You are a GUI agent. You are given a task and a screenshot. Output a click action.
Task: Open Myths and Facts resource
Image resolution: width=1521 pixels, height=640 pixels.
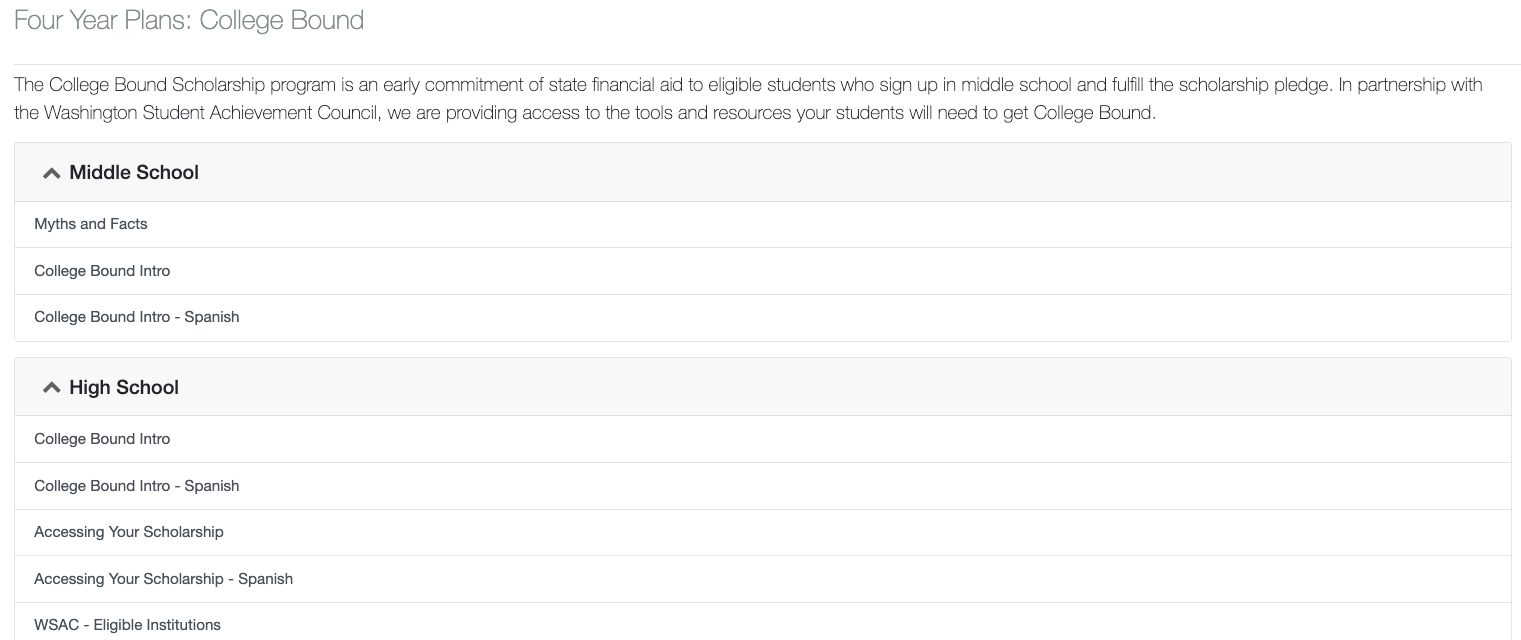(91, 224)
